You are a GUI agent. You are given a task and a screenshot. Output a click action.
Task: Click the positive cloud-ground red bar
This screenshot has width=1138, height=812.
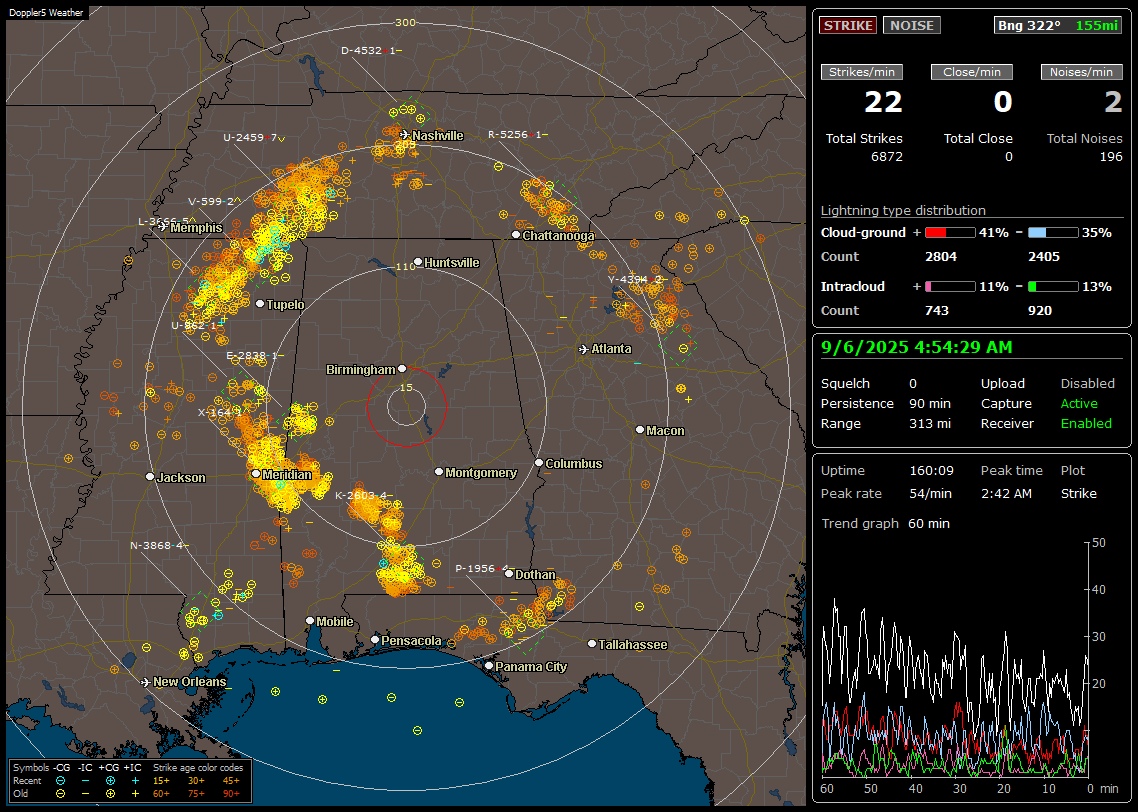click(x=950, y=233)
